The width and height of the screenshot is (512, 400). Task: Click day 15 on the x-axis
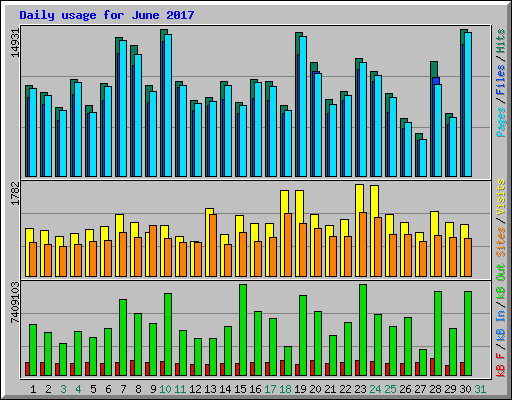240,389
